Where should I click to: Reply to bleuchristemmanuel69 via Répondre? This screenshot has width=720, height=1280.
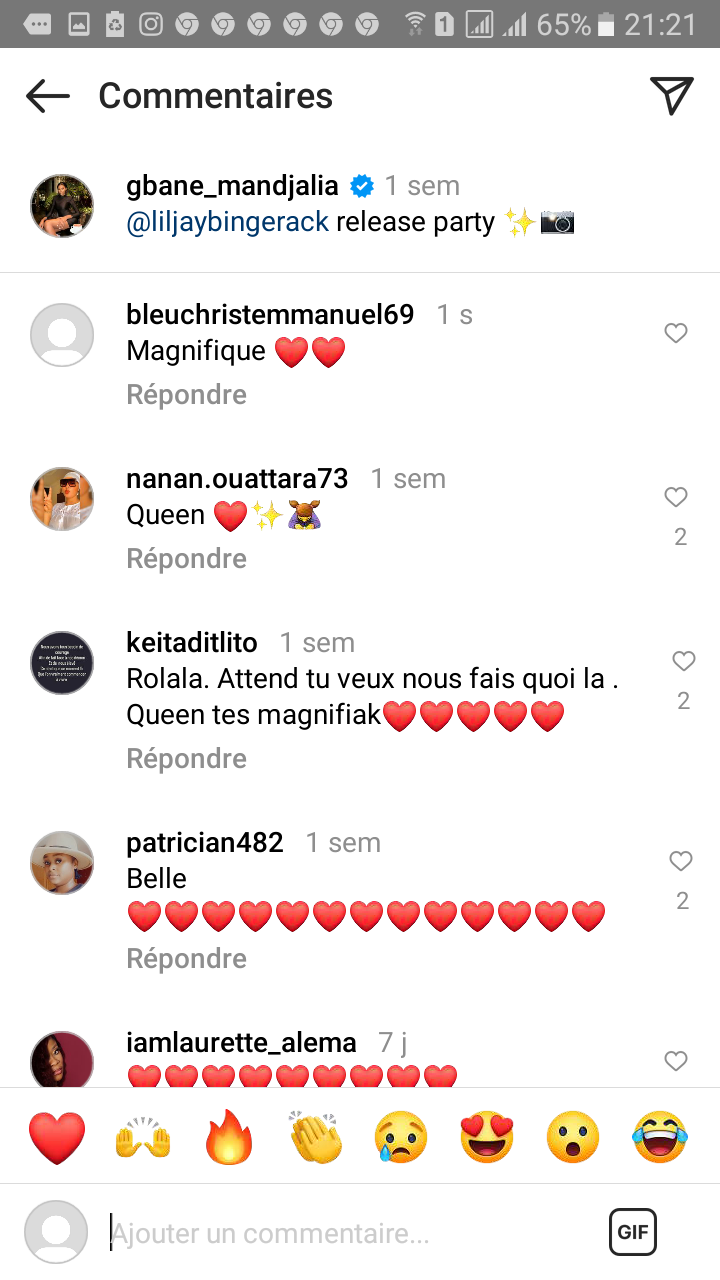pyautogui.click(x=187, y=395)
